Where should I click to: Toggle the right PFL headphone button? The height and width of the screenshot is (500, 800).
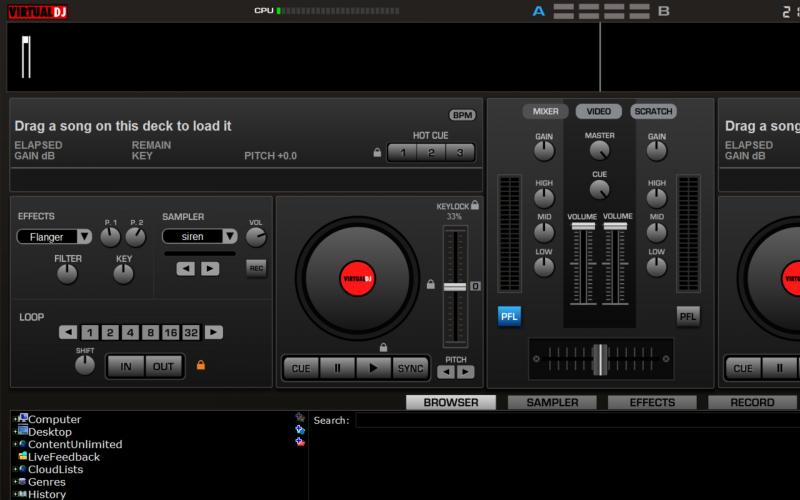click(687, 316)
